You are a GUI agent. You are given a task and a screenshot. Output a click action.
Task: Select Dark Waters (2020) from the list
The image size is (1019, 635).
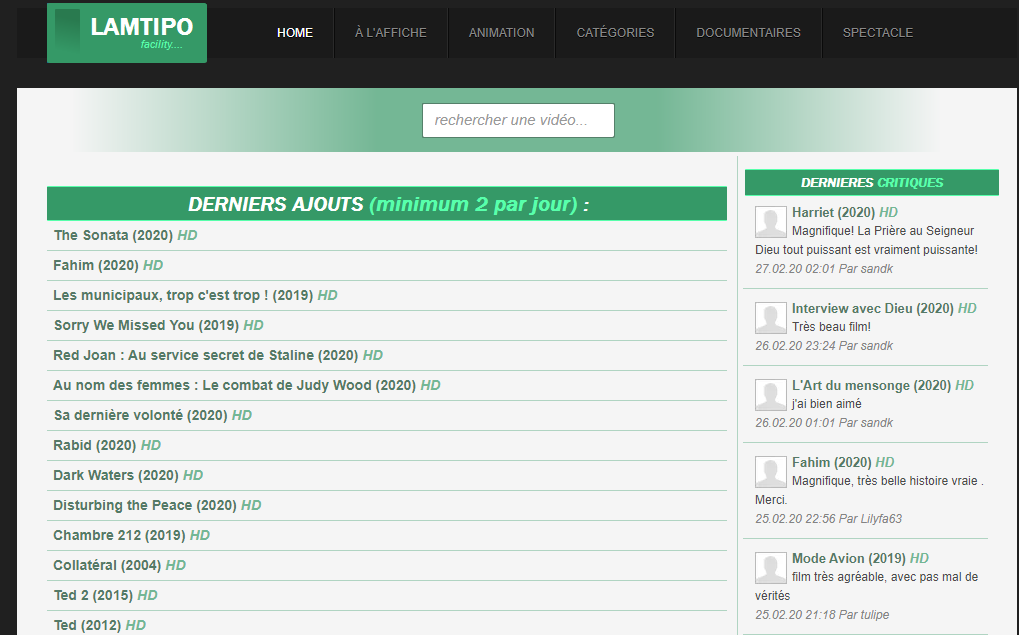[116, 475]
